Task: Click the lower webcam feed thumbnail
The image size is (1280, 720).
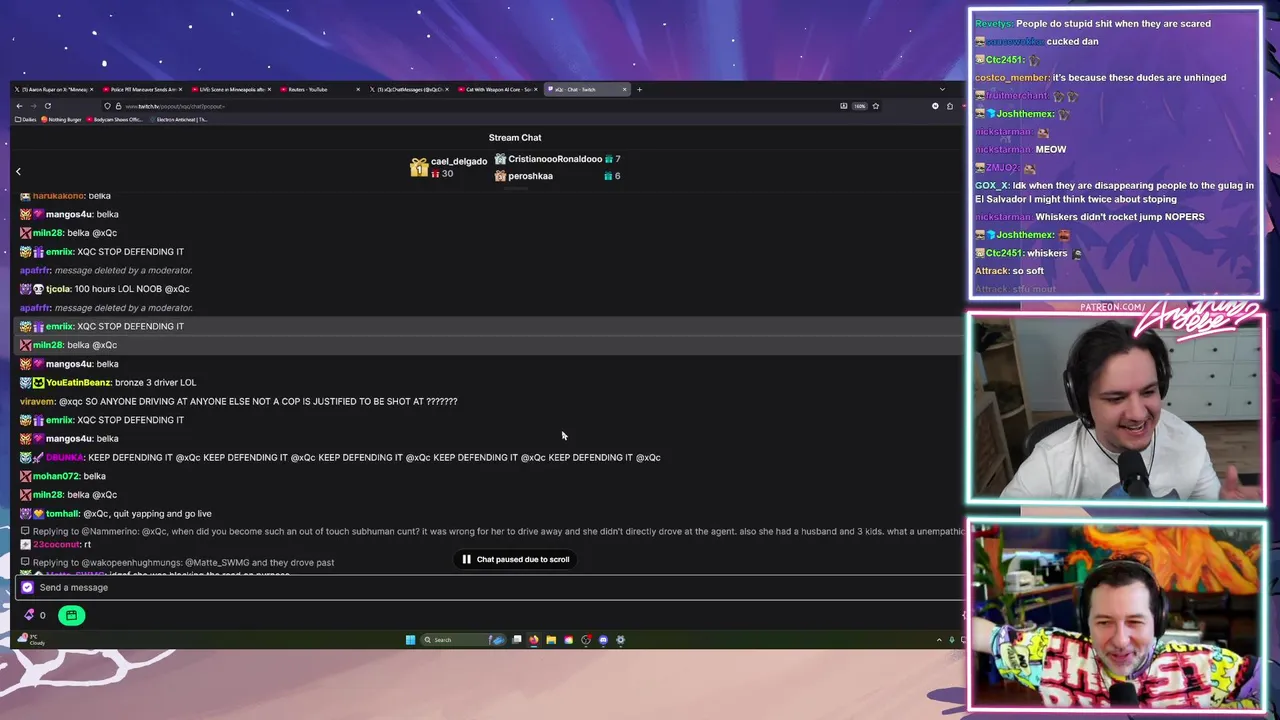Action: pyautogui.click(x=1116, y=615)
